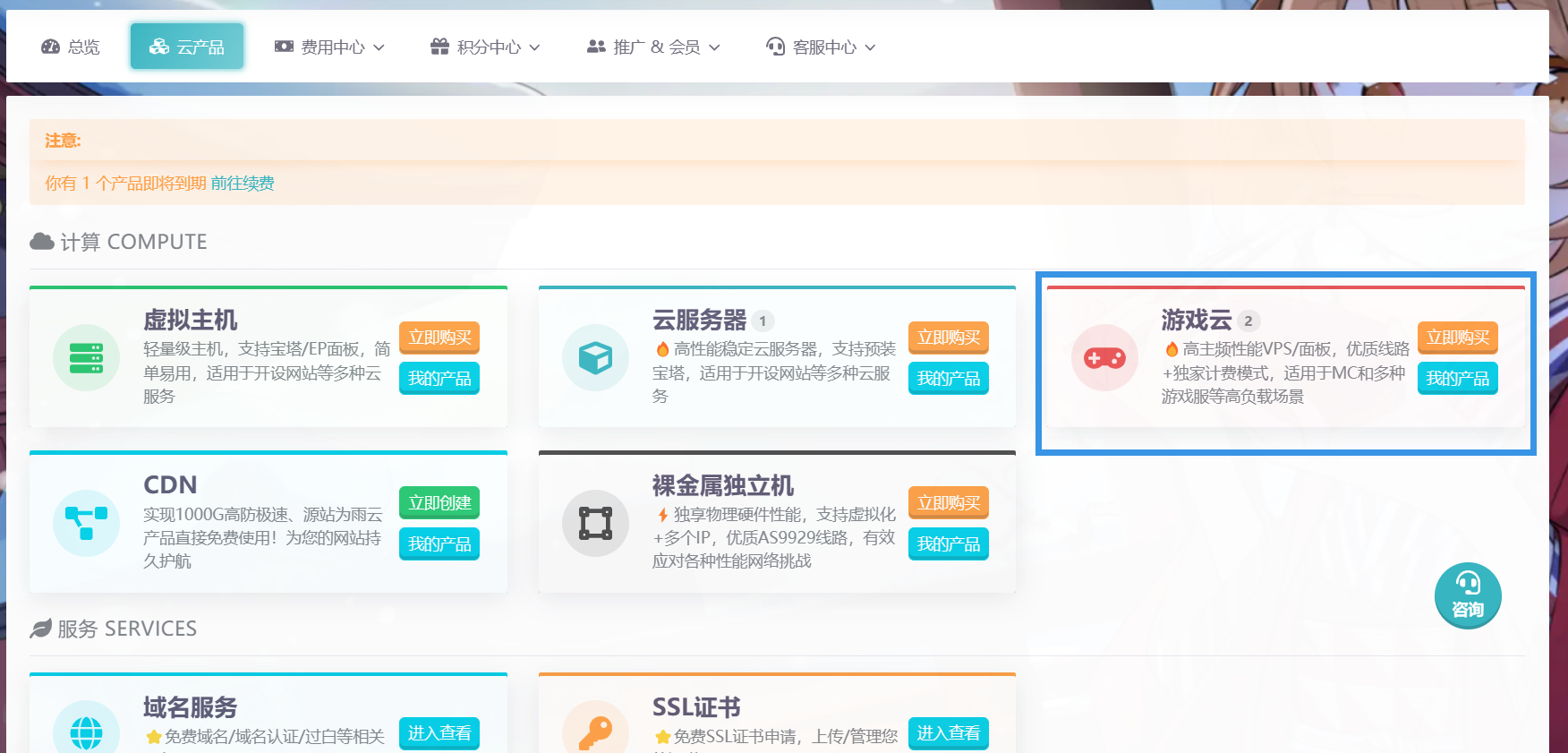The width and height of the screenshot is (1568, 753).
Task: Expand the 费用中心 dropdown menu
Action: [x=329, y=47]
